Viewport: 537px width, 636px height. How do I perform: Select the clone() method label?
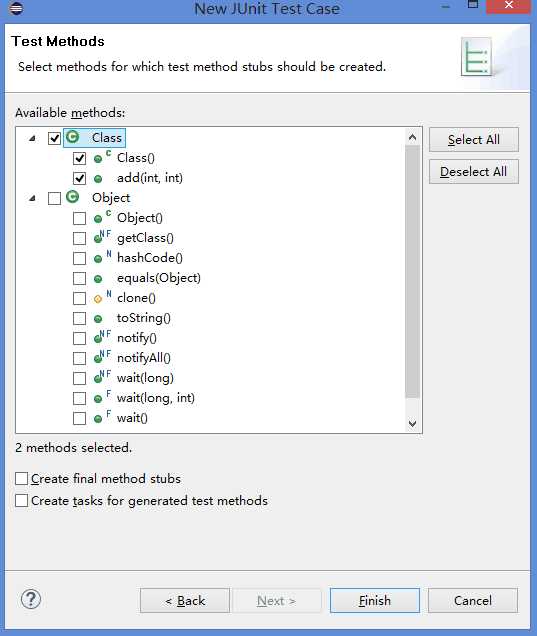(136, 298)
